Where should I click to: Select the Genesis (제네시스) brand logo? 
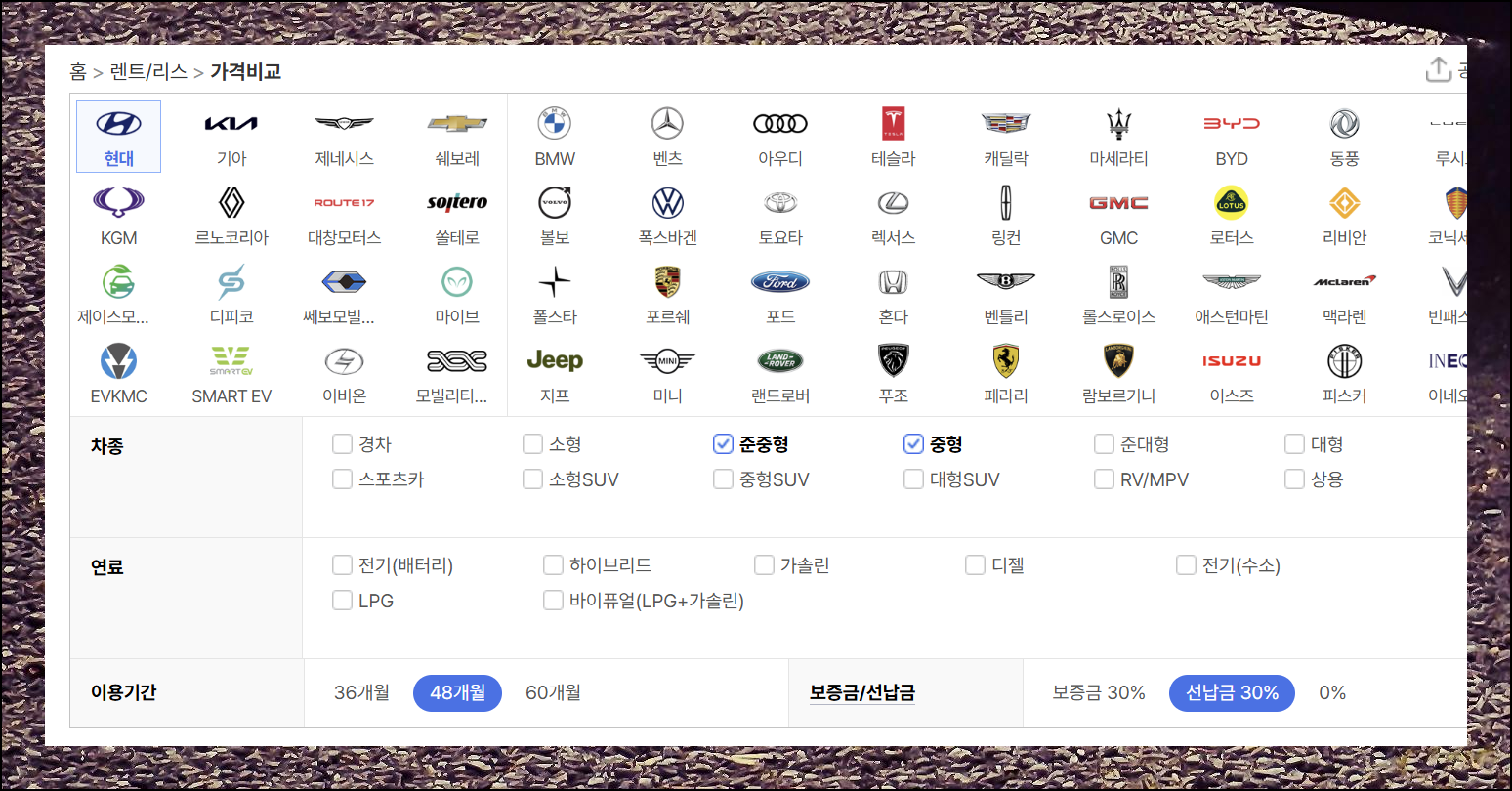click(344, 124)
